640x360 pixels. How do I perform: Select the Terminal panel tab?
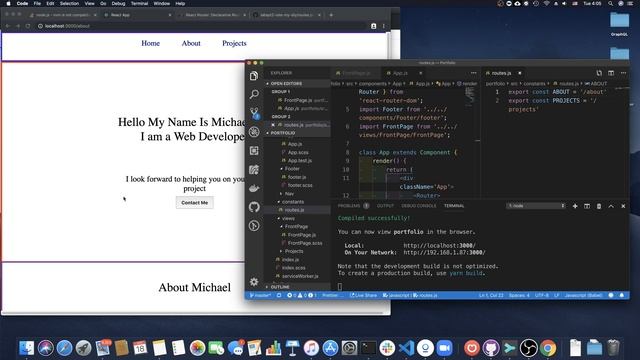click(454, 206)
